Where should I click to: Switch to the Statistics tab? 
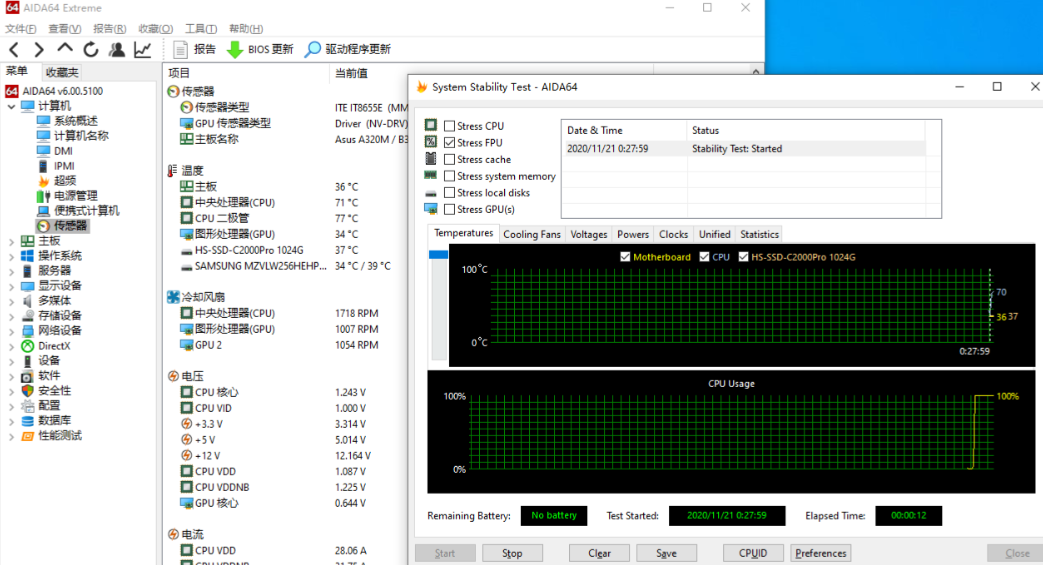[759, 234]
